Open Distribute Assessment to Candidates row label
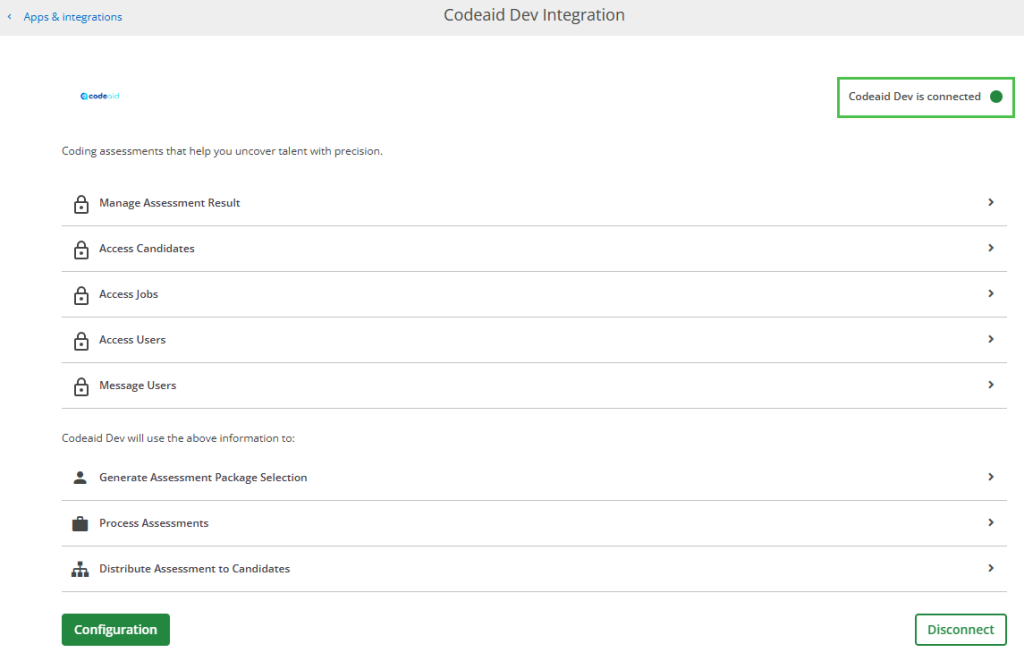1024x661 pixels. [x=194, y=569]
